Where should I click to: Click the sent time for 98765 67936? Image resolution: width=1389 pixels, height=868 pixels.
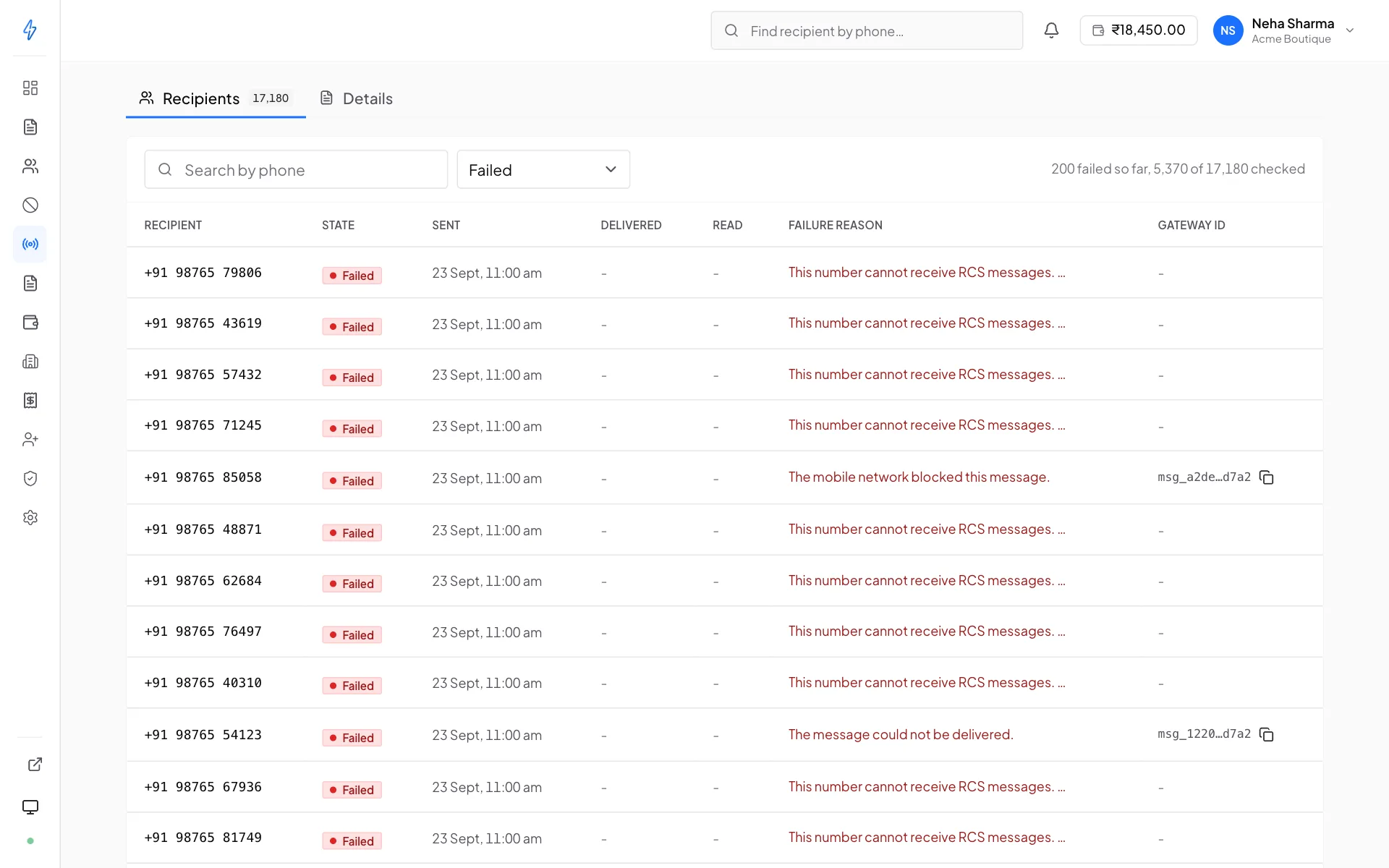pos(487,787)
